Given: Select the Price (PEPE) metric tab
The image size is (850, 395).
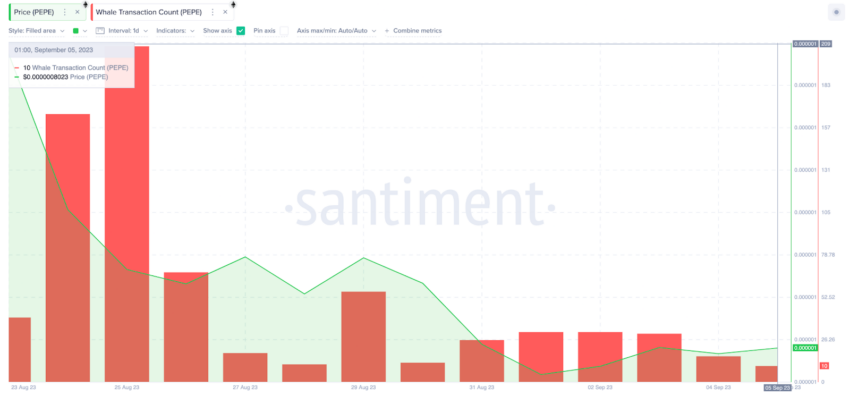Looking at the screenshot, I should click(34, 12).
